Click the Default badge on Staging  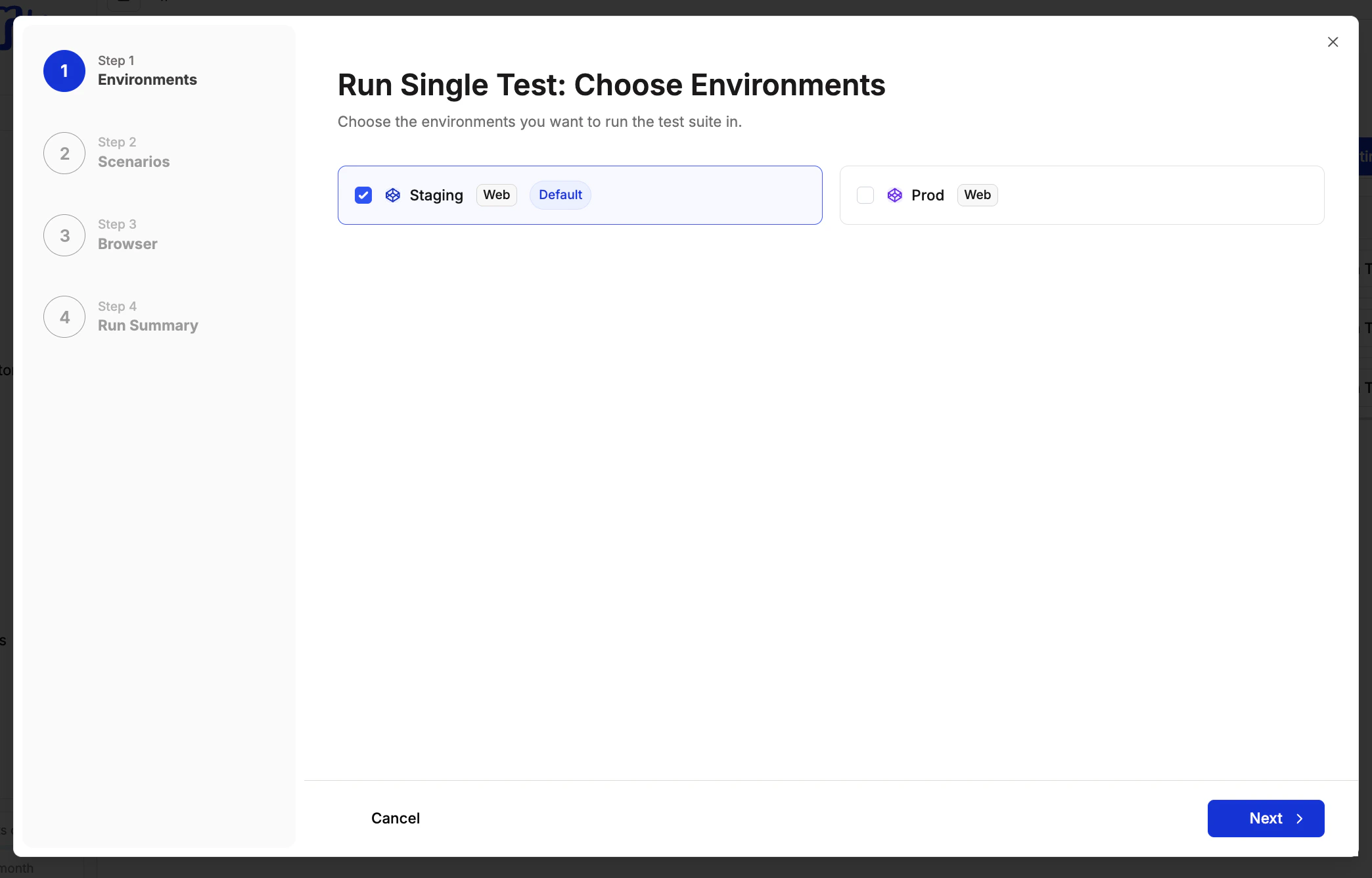[560, 195]
